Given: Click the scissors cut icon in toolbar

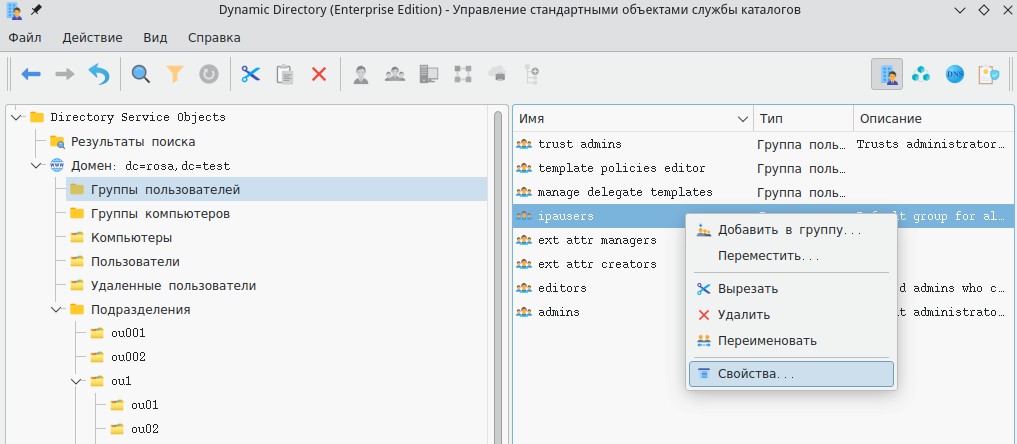Looking at the screenshot, I should [x=250, y=74].
